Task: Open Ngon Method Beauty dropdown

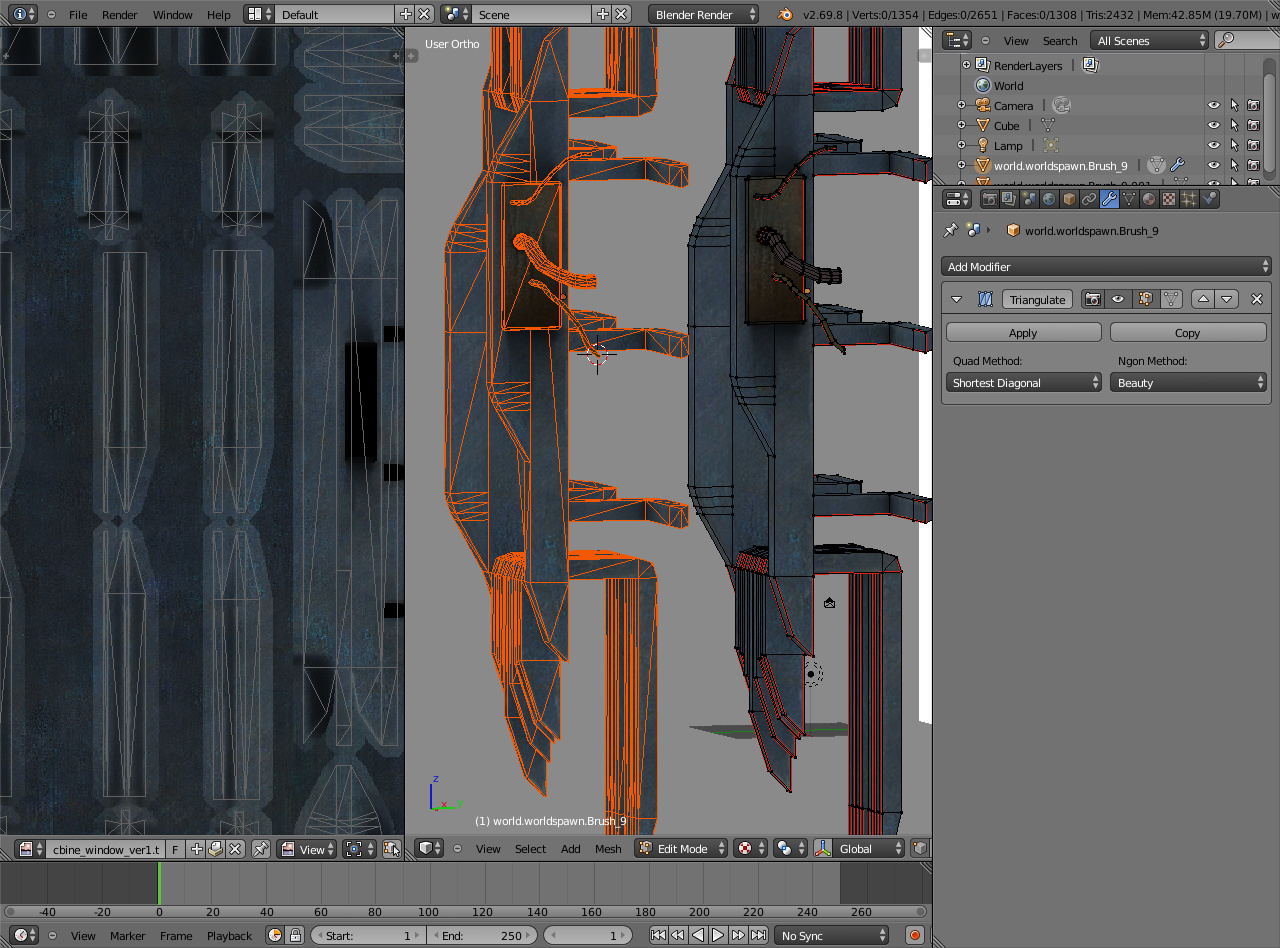Action: [1188, 383]
